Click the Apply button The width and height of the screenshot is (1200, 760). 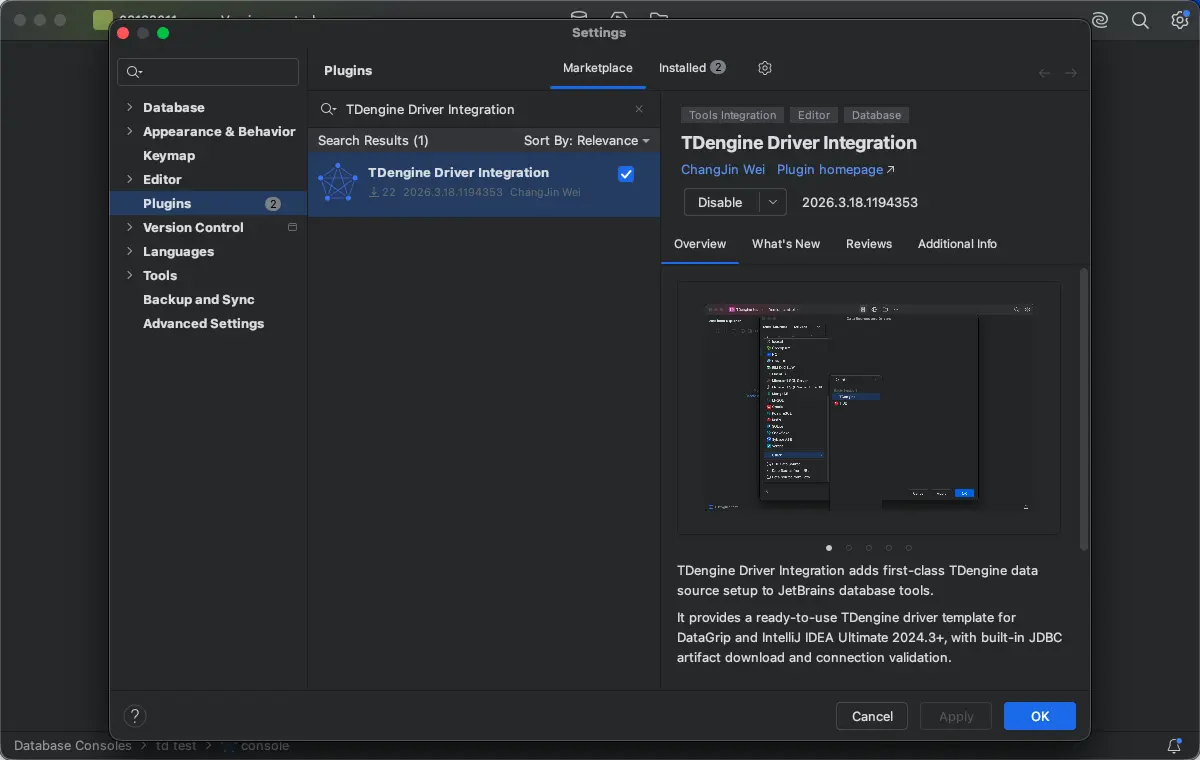pyautogui.click(x=956, y=716)
